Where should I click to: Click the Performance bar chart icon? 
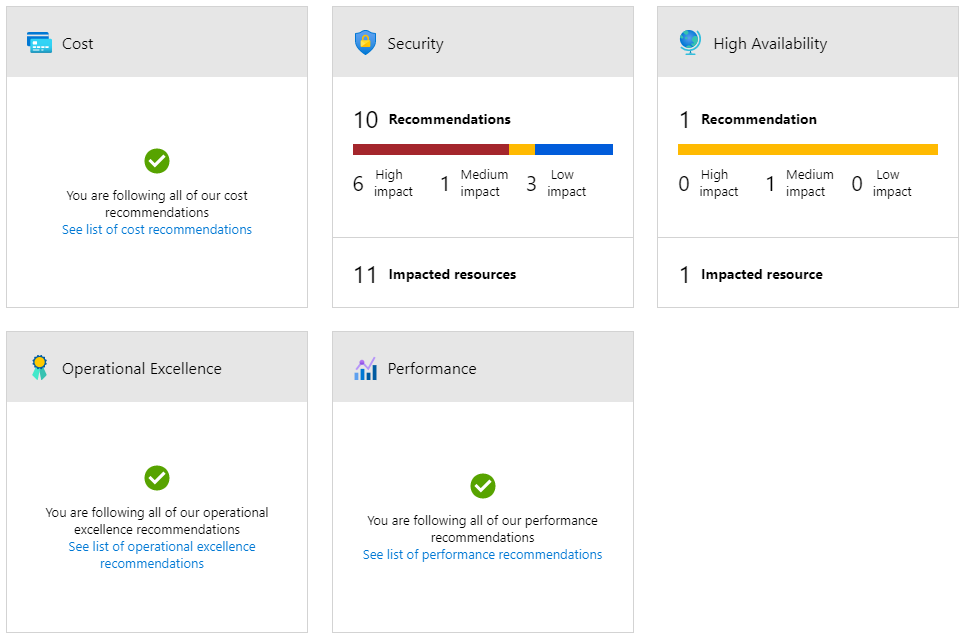365,369
